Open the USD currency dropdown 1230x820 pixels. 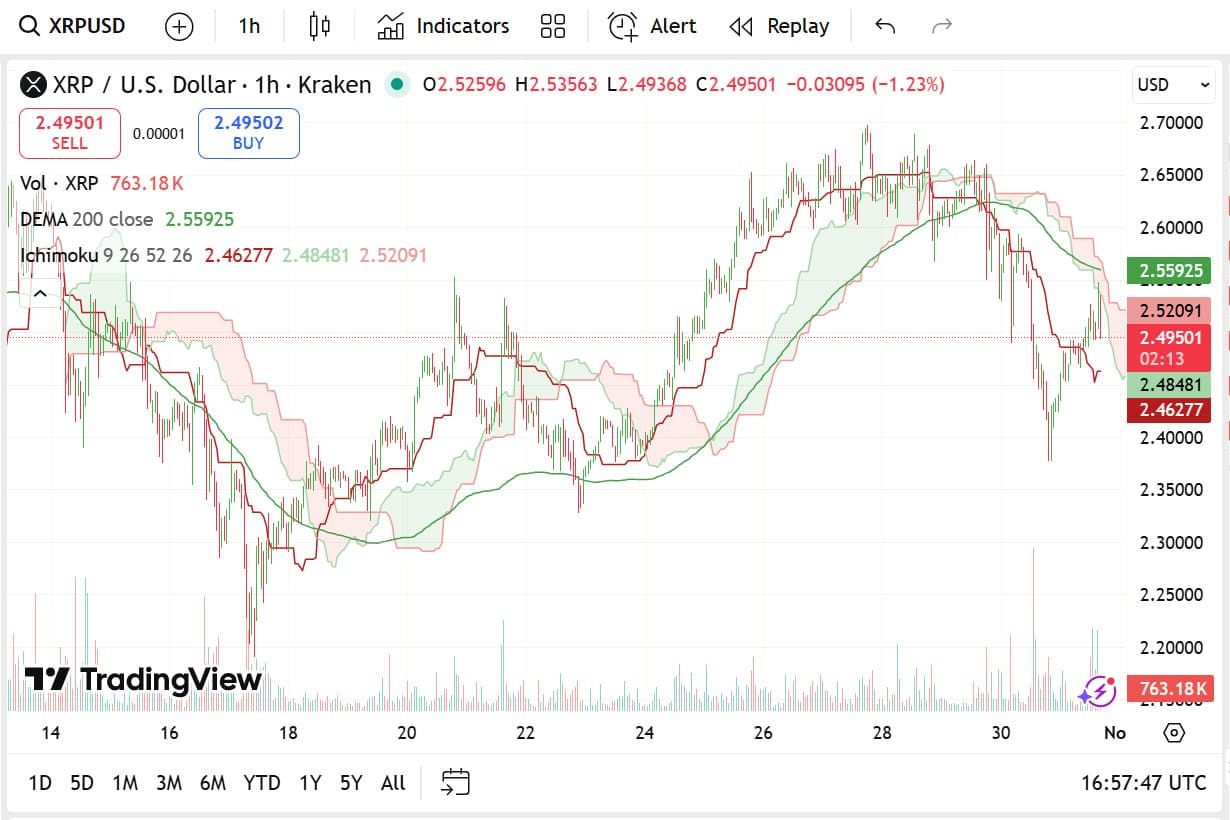(x=1173, y=85)
